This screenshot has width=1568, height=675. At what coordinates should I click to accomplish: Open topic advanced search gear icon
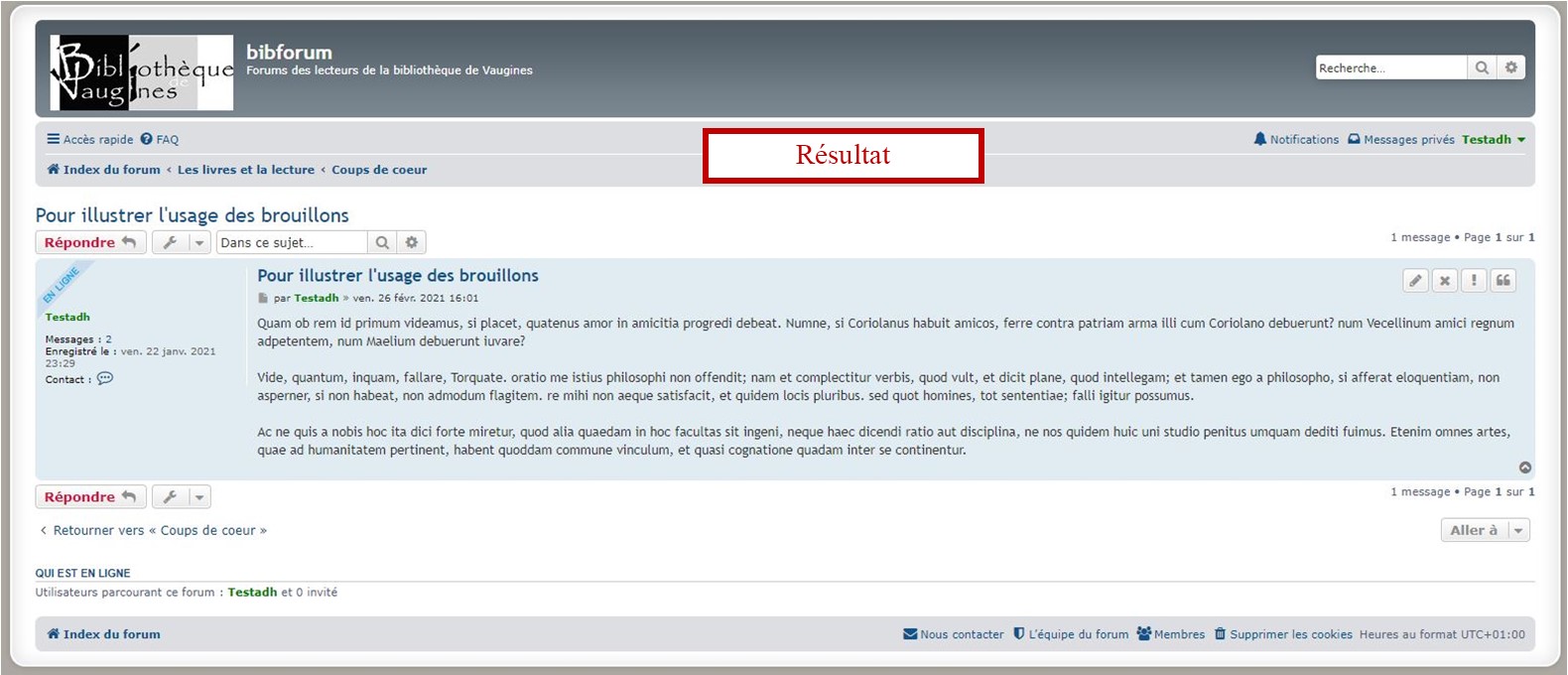(411, 242)
